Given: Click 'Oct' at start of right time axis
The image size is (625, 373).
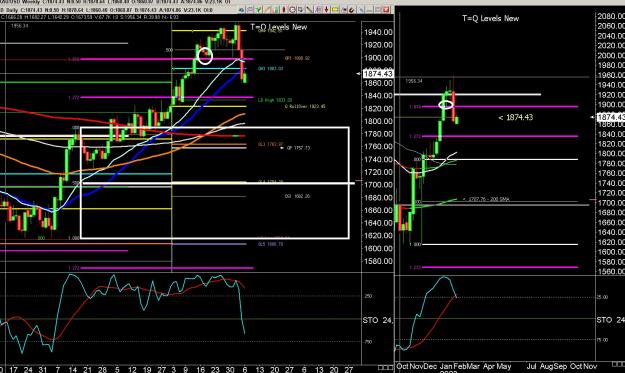Looking at the screenshot, I should click(x=403, y=366).
